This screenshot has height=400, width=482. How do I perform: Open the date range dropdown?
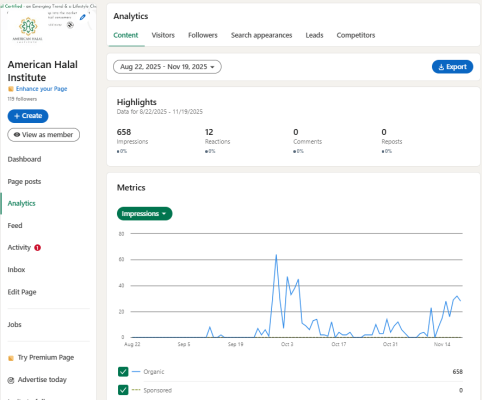click(167, 67)
